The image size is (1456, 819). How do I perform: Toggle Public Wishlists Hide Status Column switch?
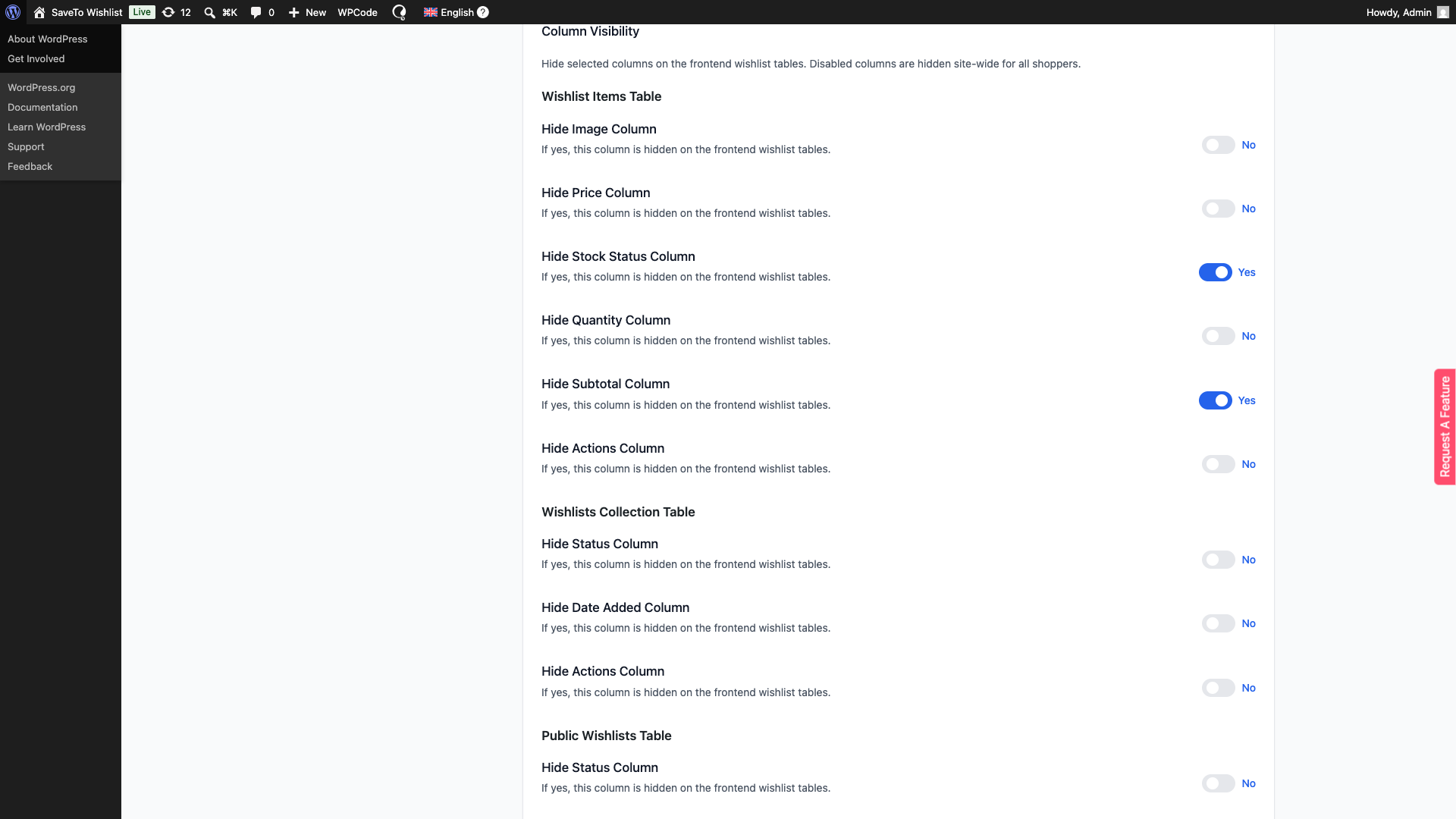[x=1219, y=783]
